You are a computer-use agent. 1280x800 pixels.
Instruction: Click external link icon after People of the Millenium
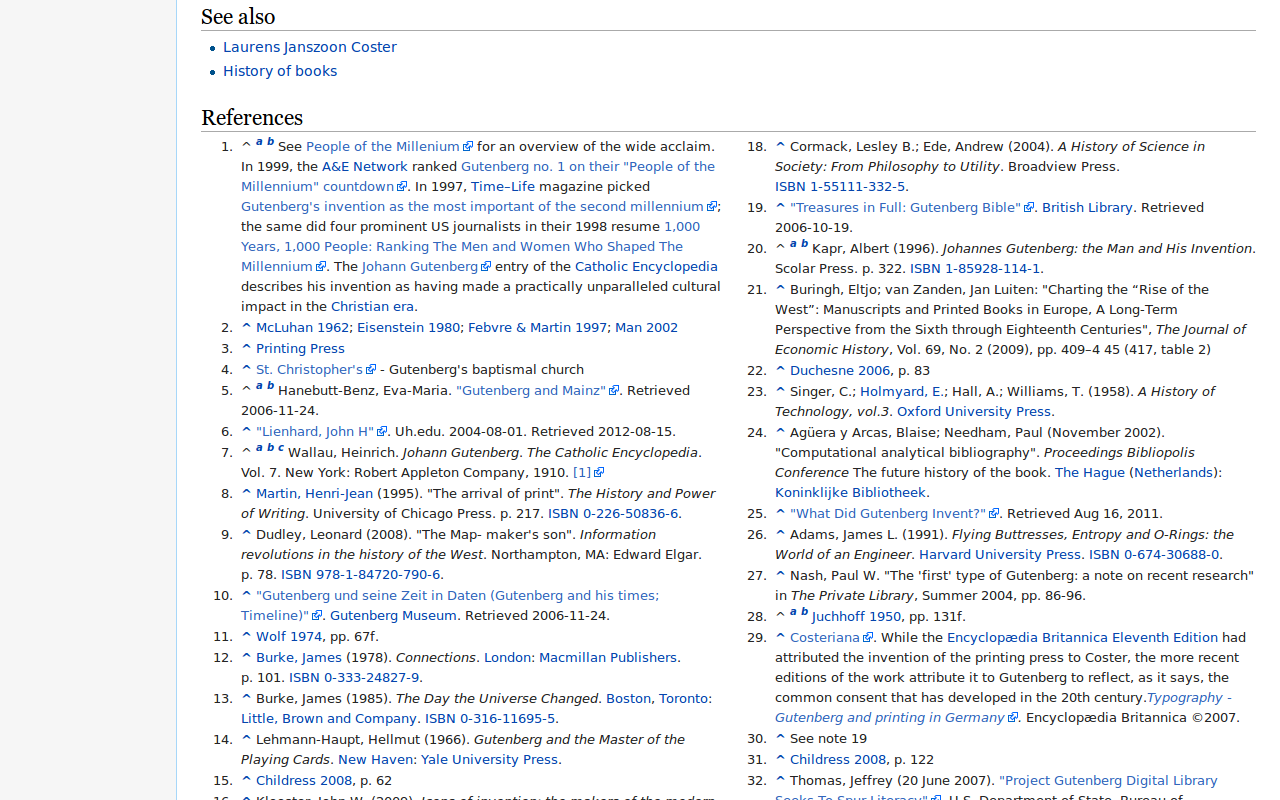pyautogui.click(x=468, y=147)
